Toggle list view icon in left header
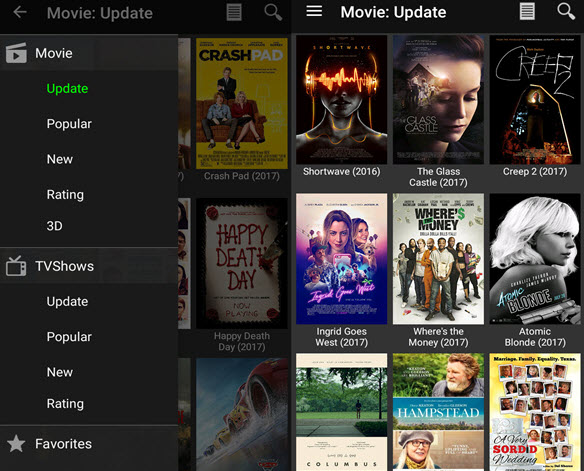 pyautogui.click(x=234, y=12)
